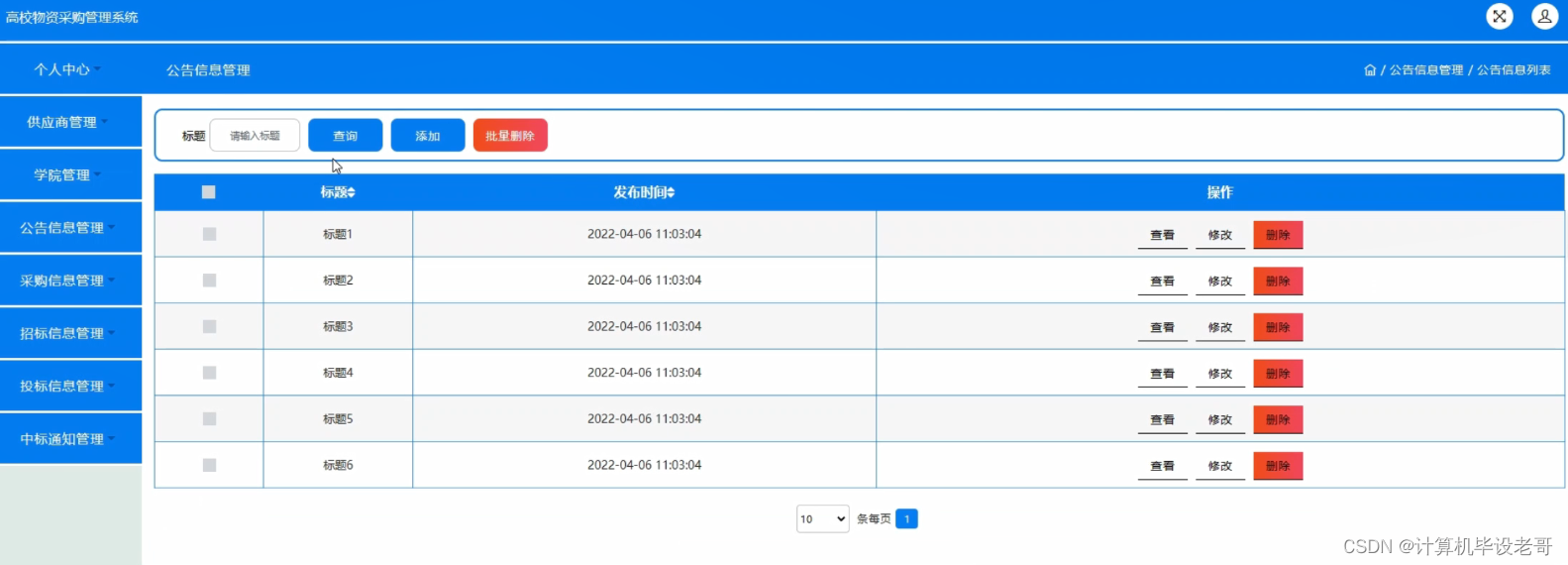The height and width of the screenshot is (565, 1568).
Task: Check the checkbox for row 标题1
Action: [209, 234]
